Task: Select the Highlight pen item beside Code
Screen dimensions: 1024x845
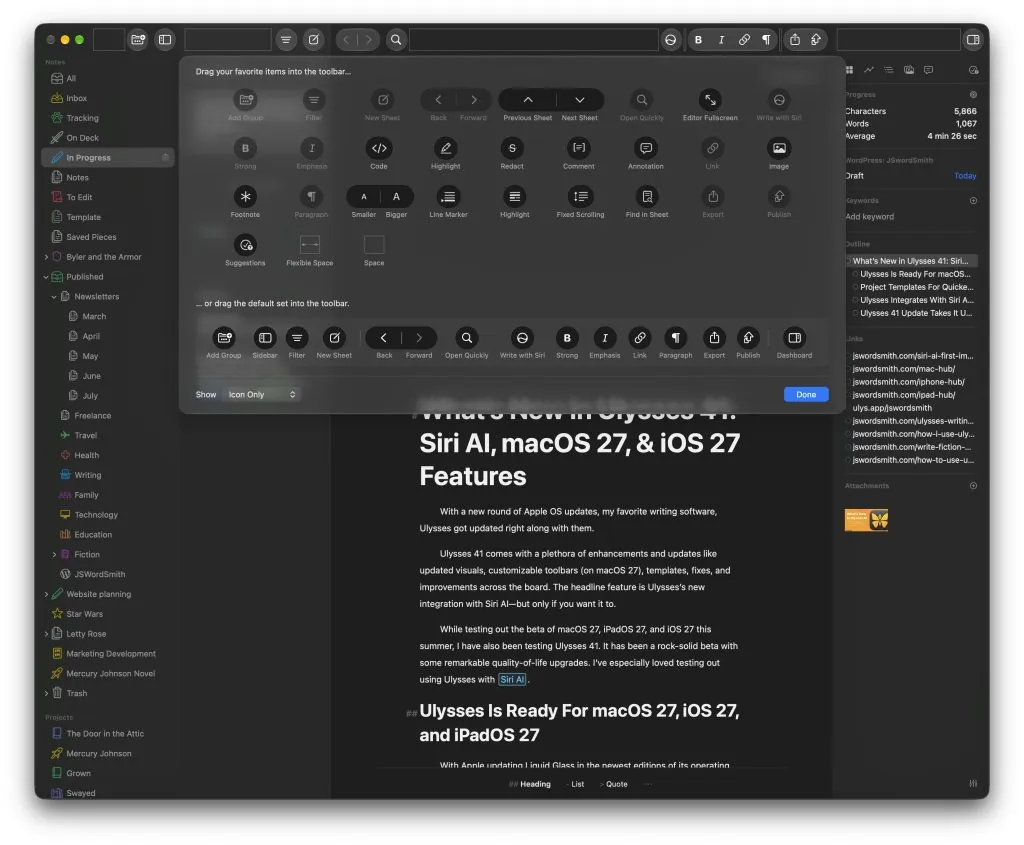Action: pos(445,148)
